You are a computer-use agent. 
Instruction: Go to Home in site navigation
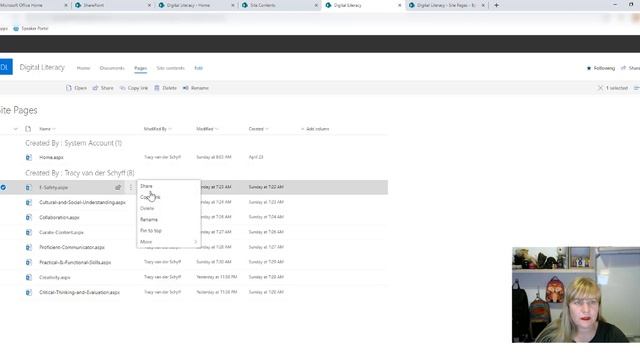point(83,68)
